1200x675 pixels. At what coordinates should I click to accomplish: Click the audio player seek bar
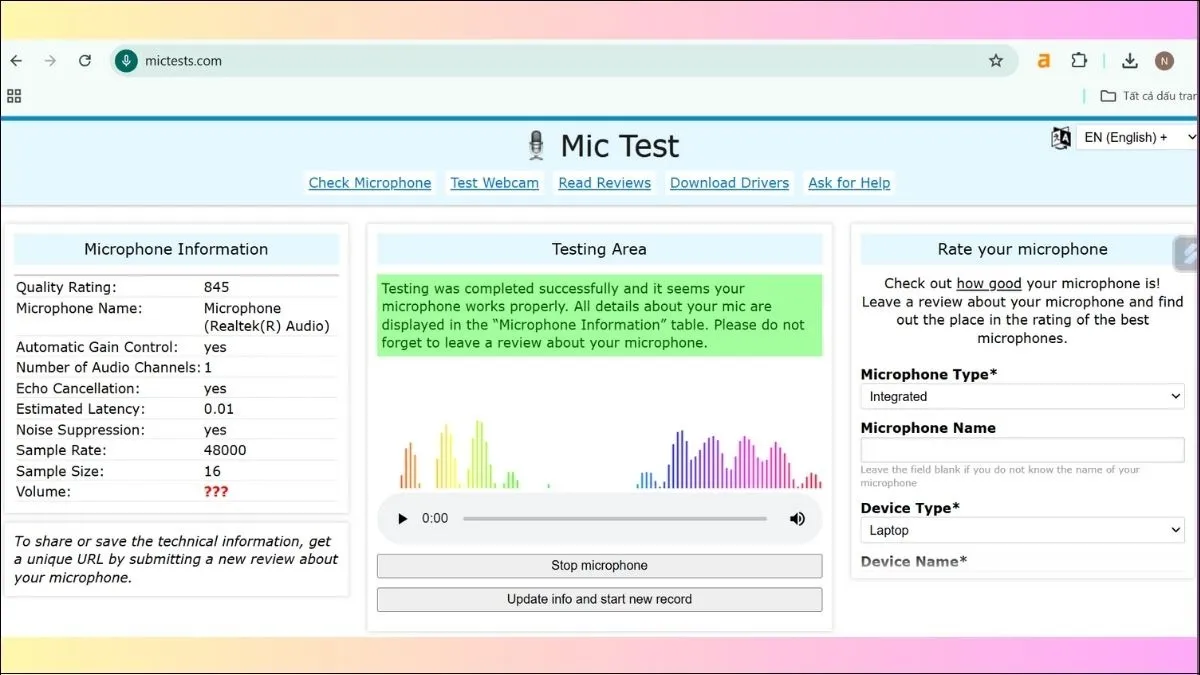click(x=614, y=519)
